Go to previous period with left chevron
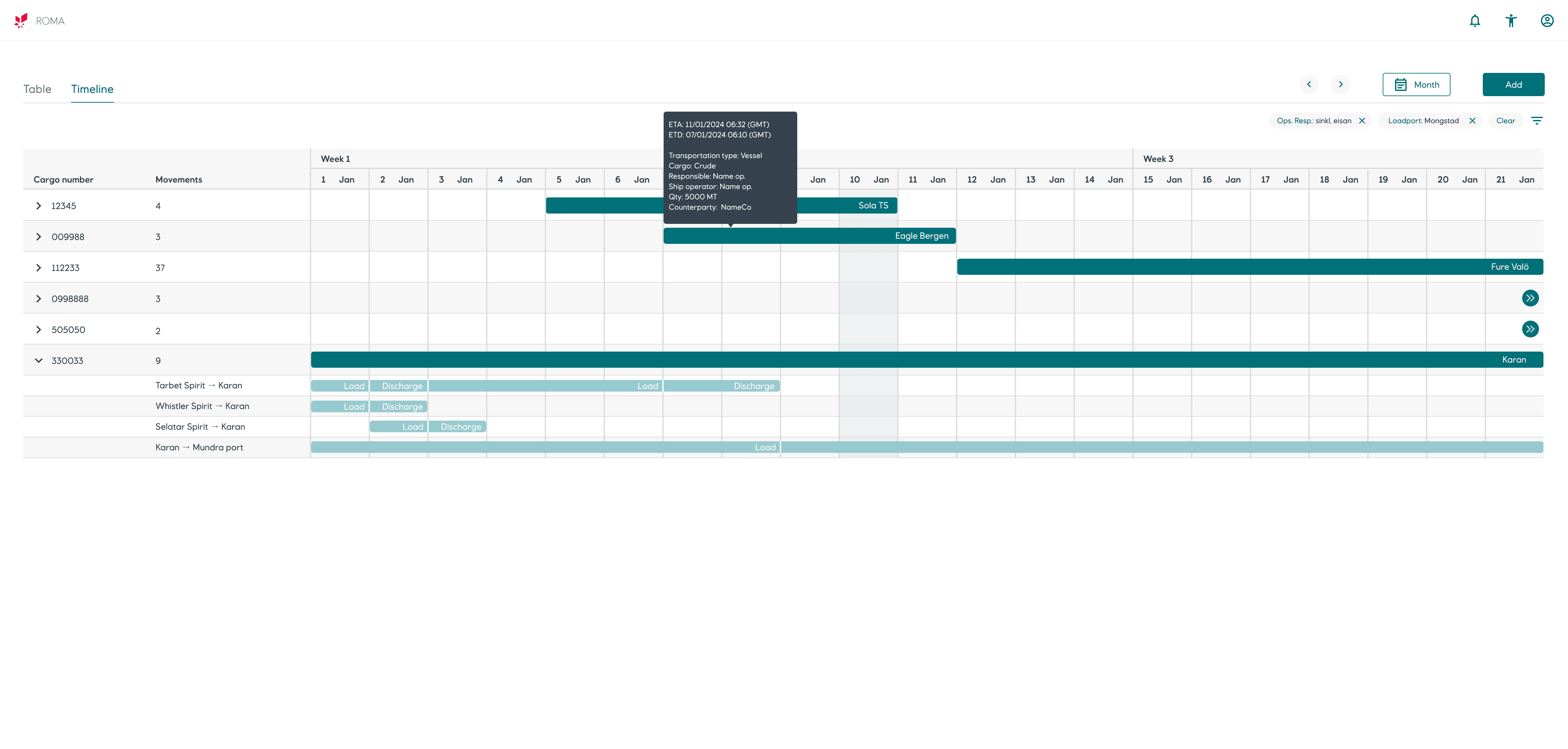Image resolution: width=1568 pixels, height=749 pixels. point(1309,85)
